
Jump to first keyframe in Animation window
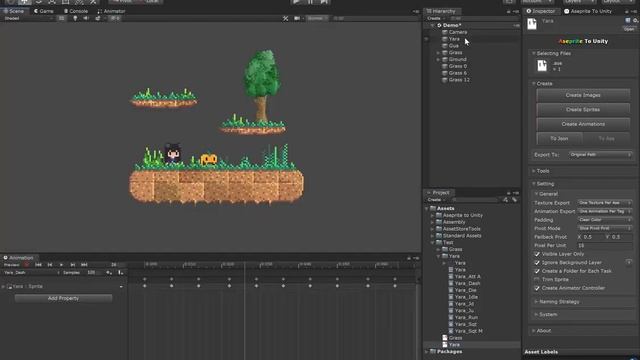pos(38,265)
